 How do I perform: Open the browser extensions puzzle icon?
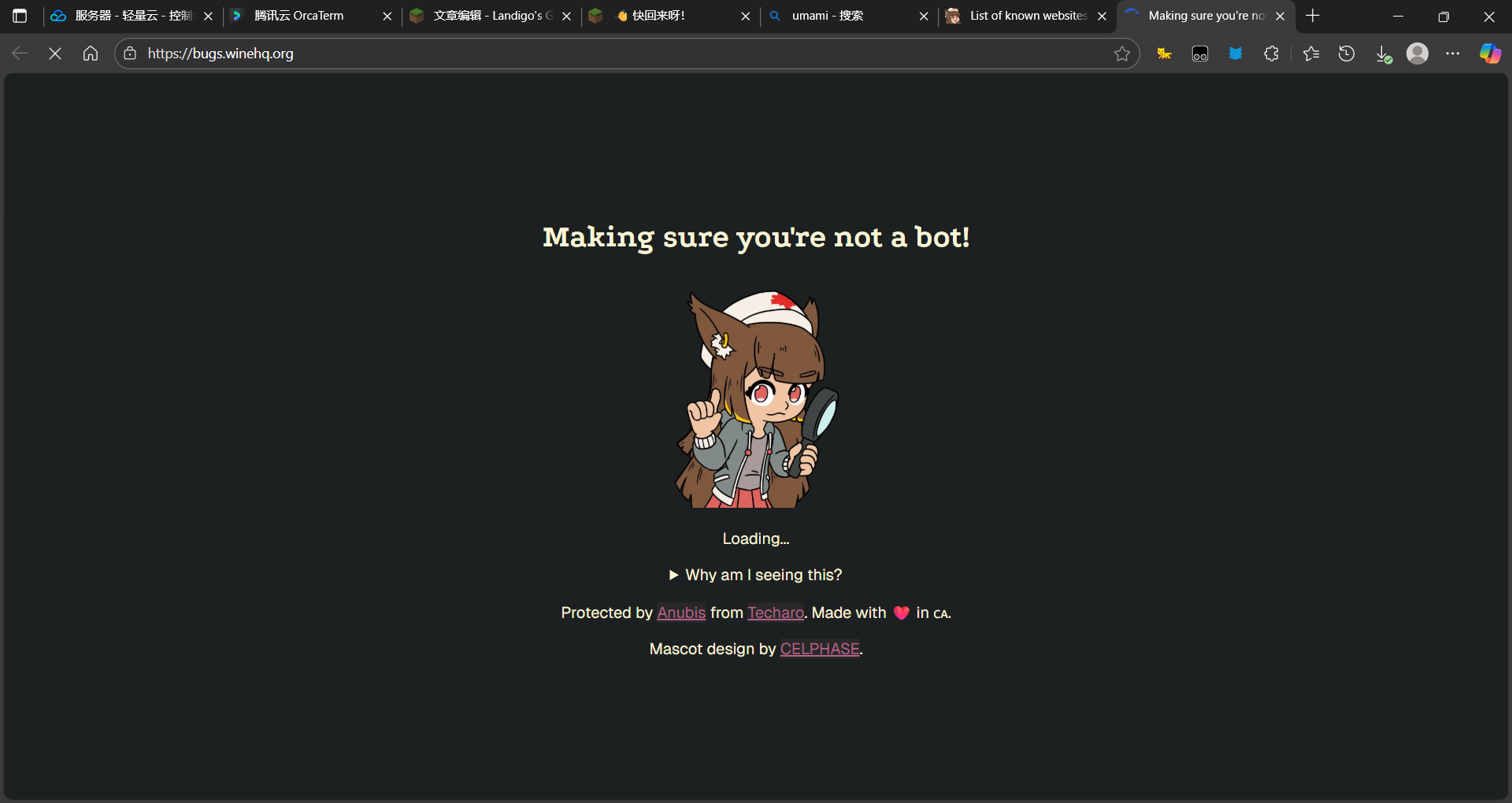(x=1271, y=54)
